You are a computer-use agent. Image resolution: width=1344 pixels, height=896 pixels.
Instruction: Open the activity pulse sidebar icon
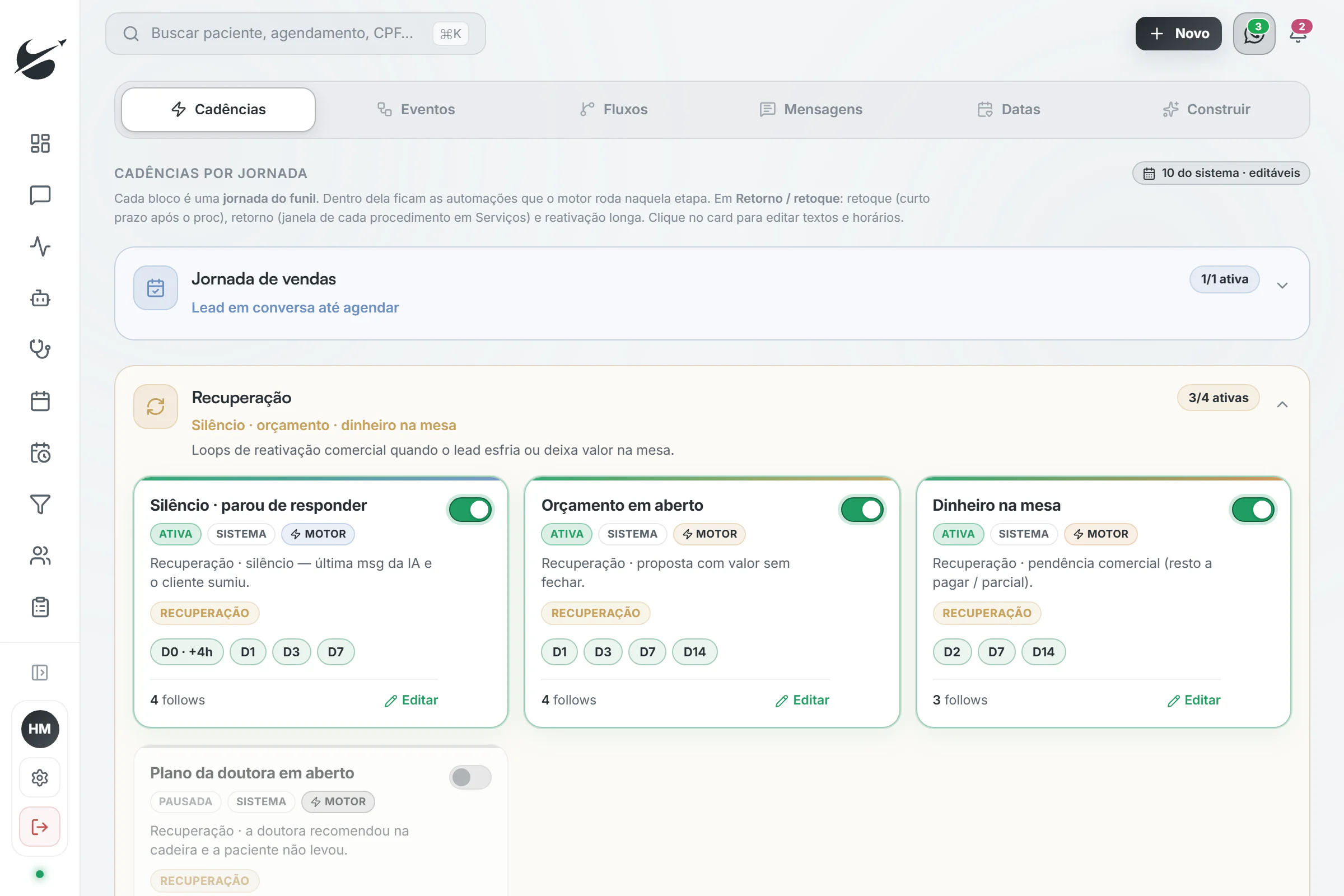[x=40, y=246]
